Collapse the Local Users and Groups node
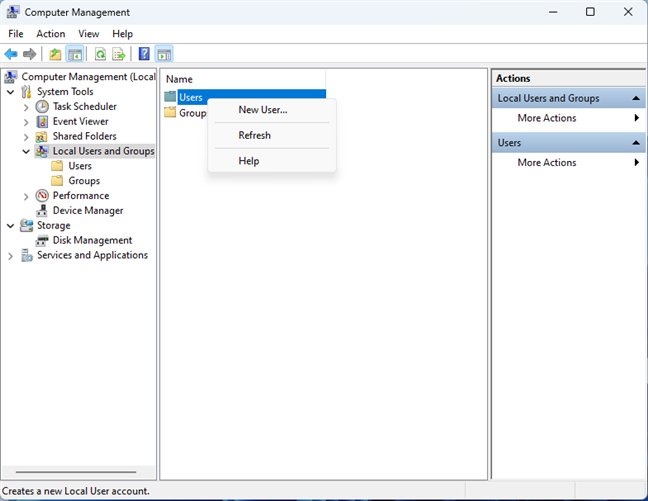648x501 pixels. 27,152
